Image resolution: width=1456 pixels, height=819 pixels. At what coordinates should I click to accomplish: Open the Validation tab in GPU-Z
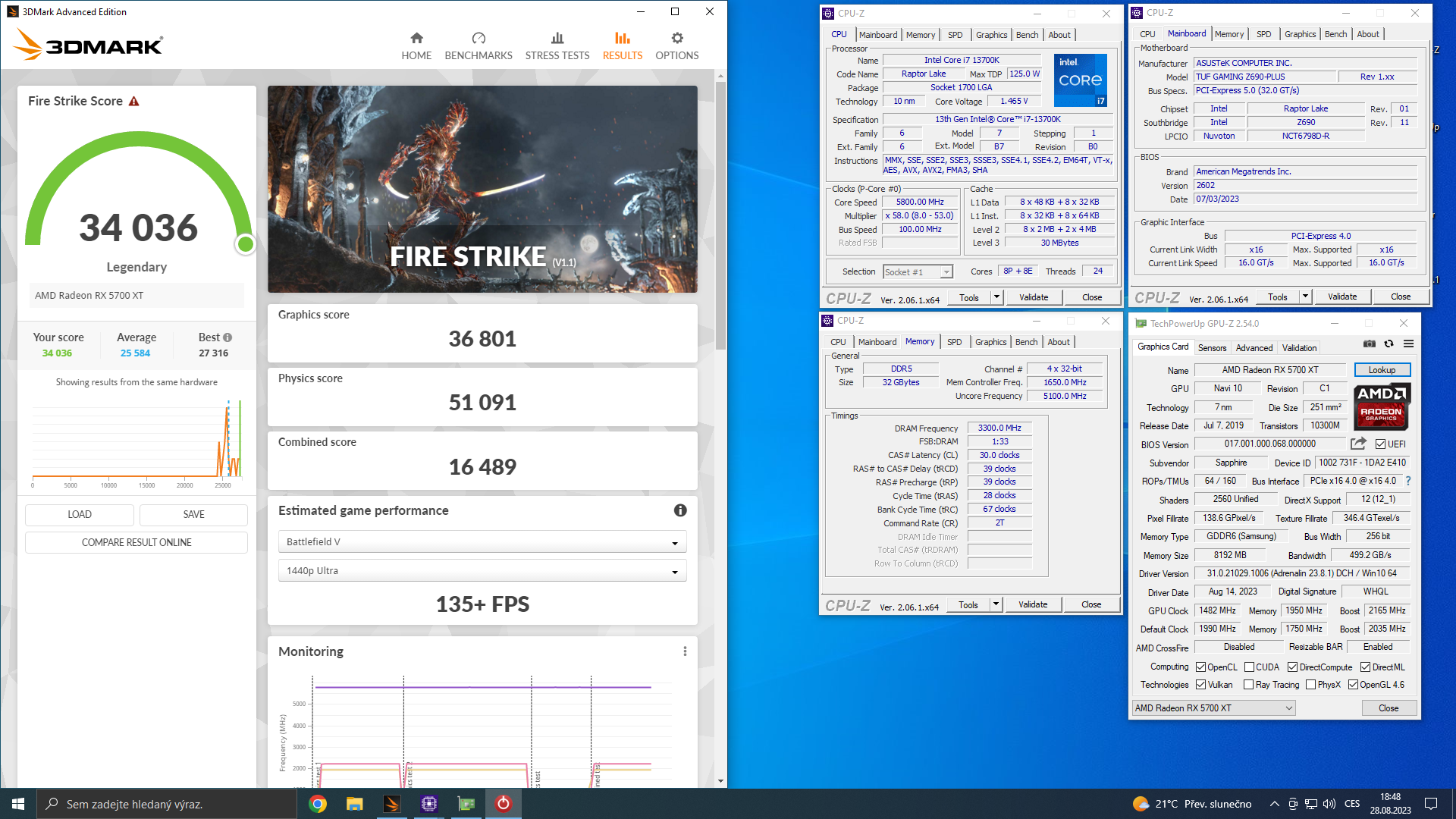coord(1299,348)
